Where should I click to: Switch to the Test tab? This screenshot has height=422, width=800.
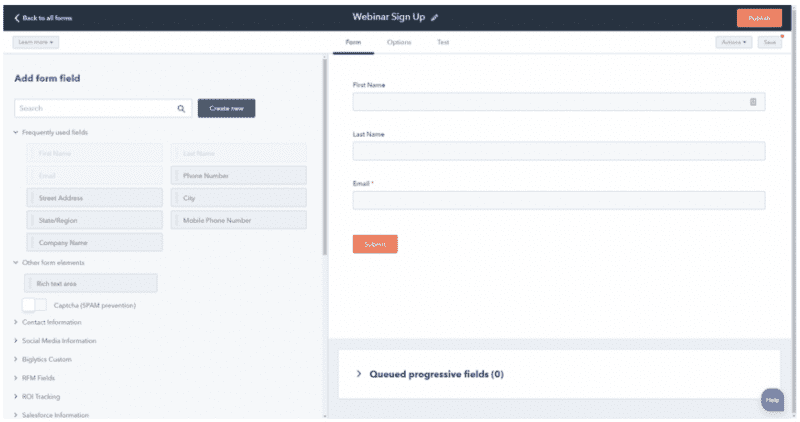(443, 42)
